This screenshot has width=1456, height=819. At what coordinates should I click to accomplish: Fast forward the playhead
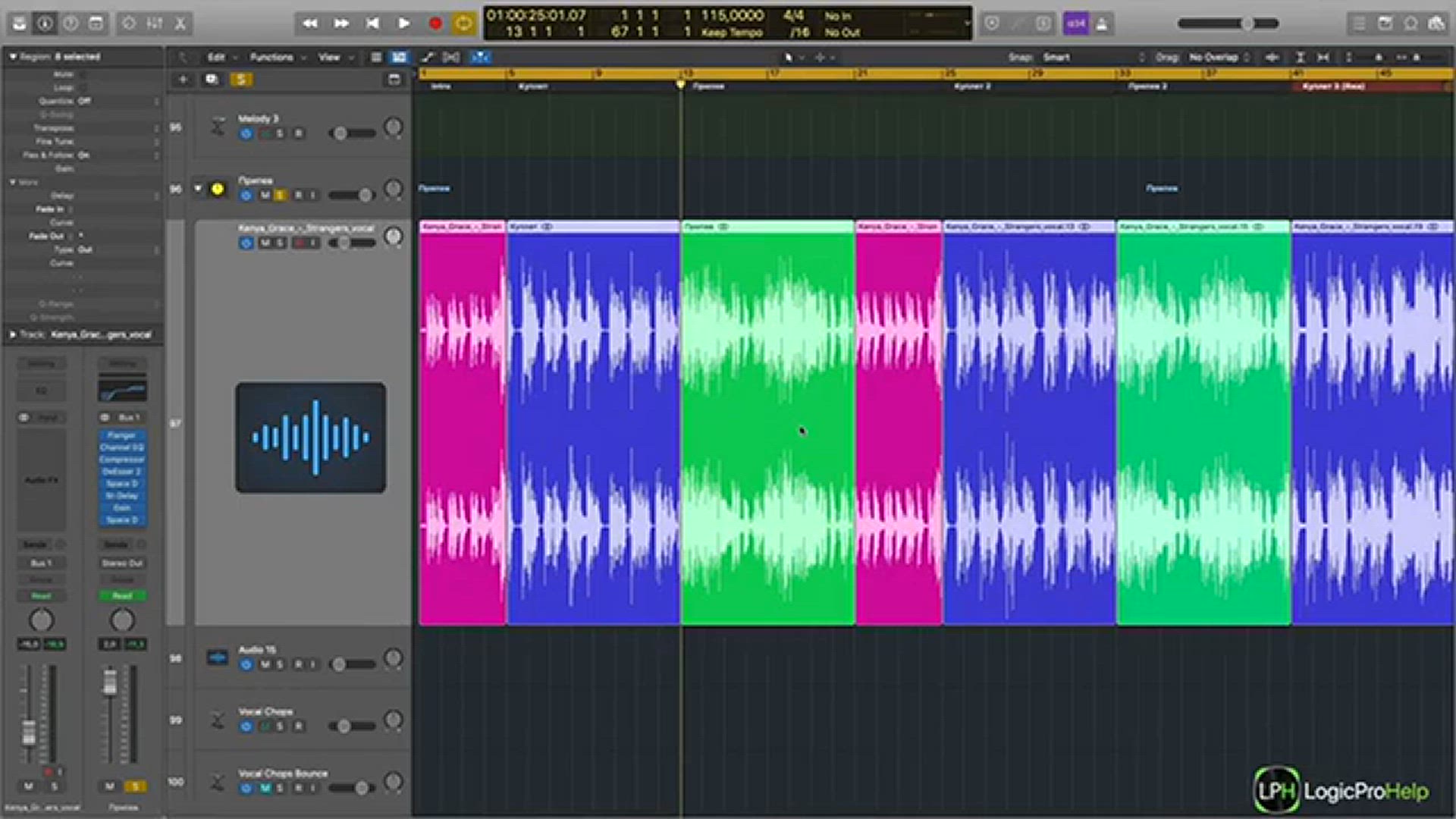(x=341, y=24)
